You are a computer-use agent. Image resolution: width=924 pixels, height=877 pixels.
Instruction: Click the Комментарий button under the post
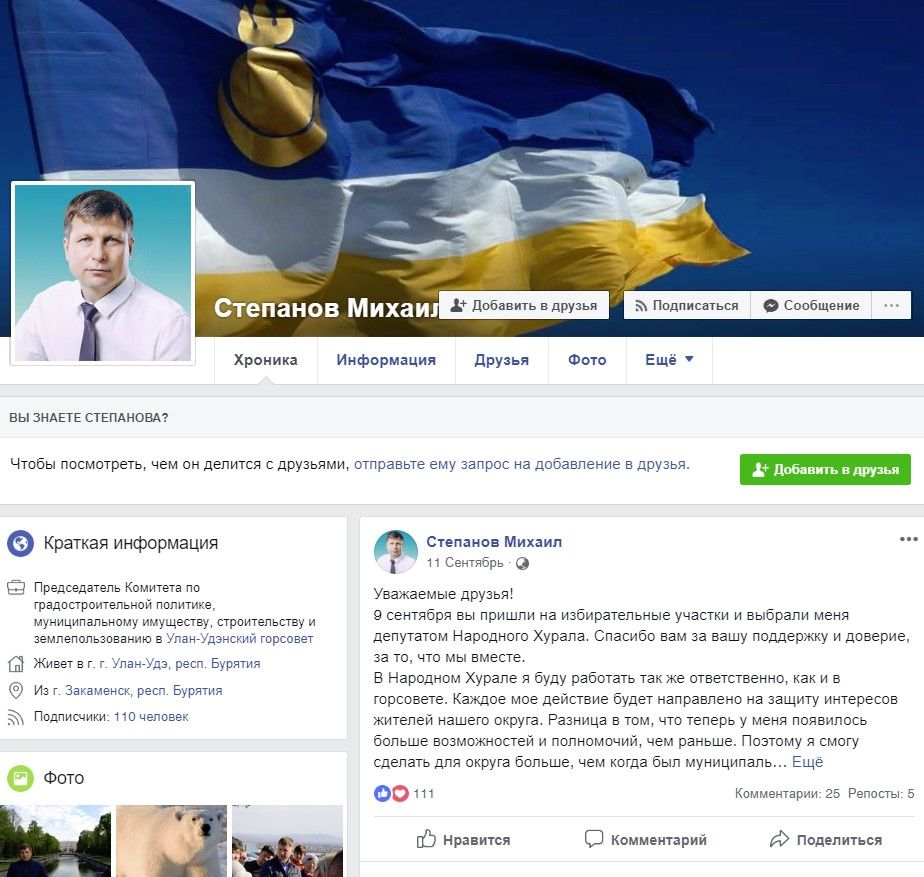click(645, 839)
